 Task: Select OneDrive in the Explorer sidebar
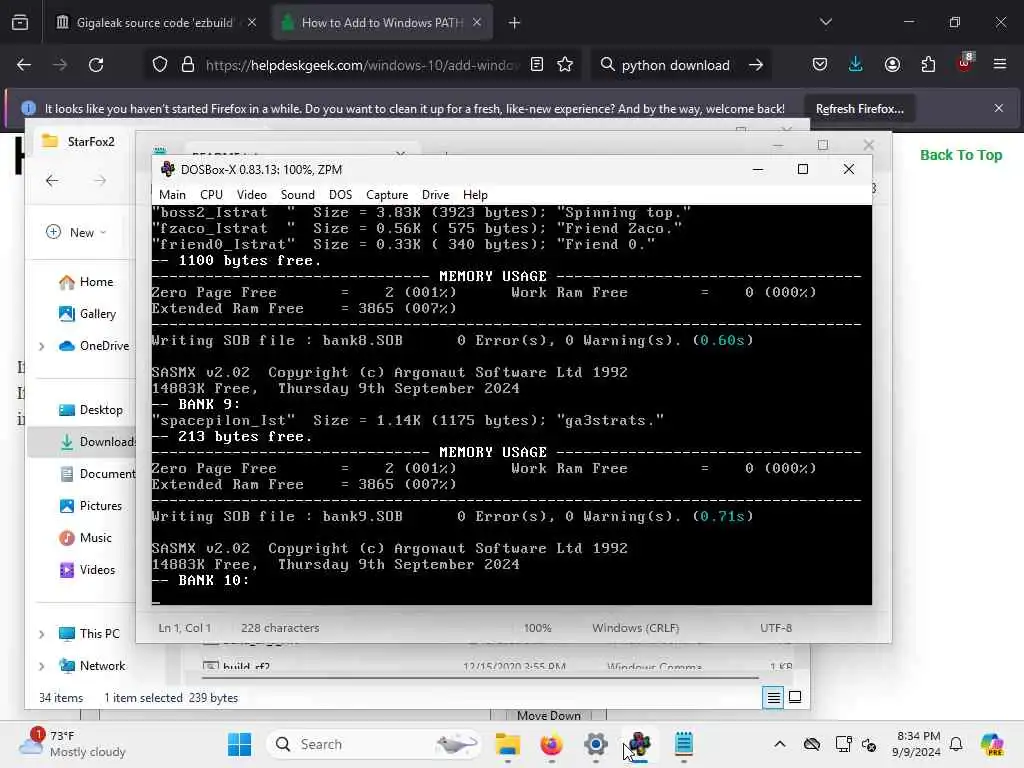point(94,346)
